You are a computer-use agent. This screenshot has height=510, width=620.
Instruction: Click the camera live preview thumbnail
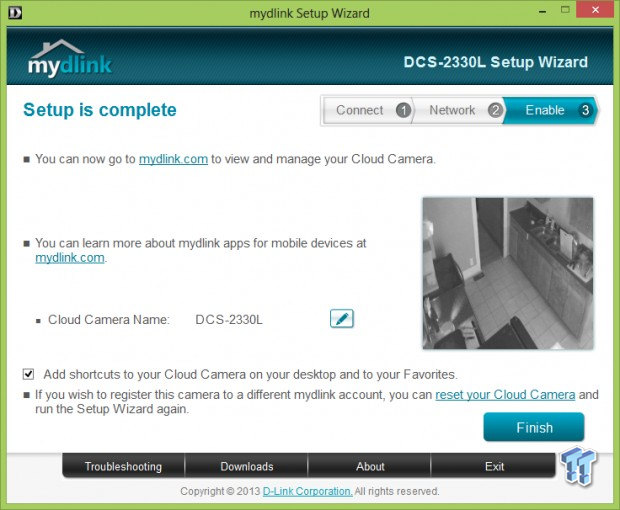point(508,273)
